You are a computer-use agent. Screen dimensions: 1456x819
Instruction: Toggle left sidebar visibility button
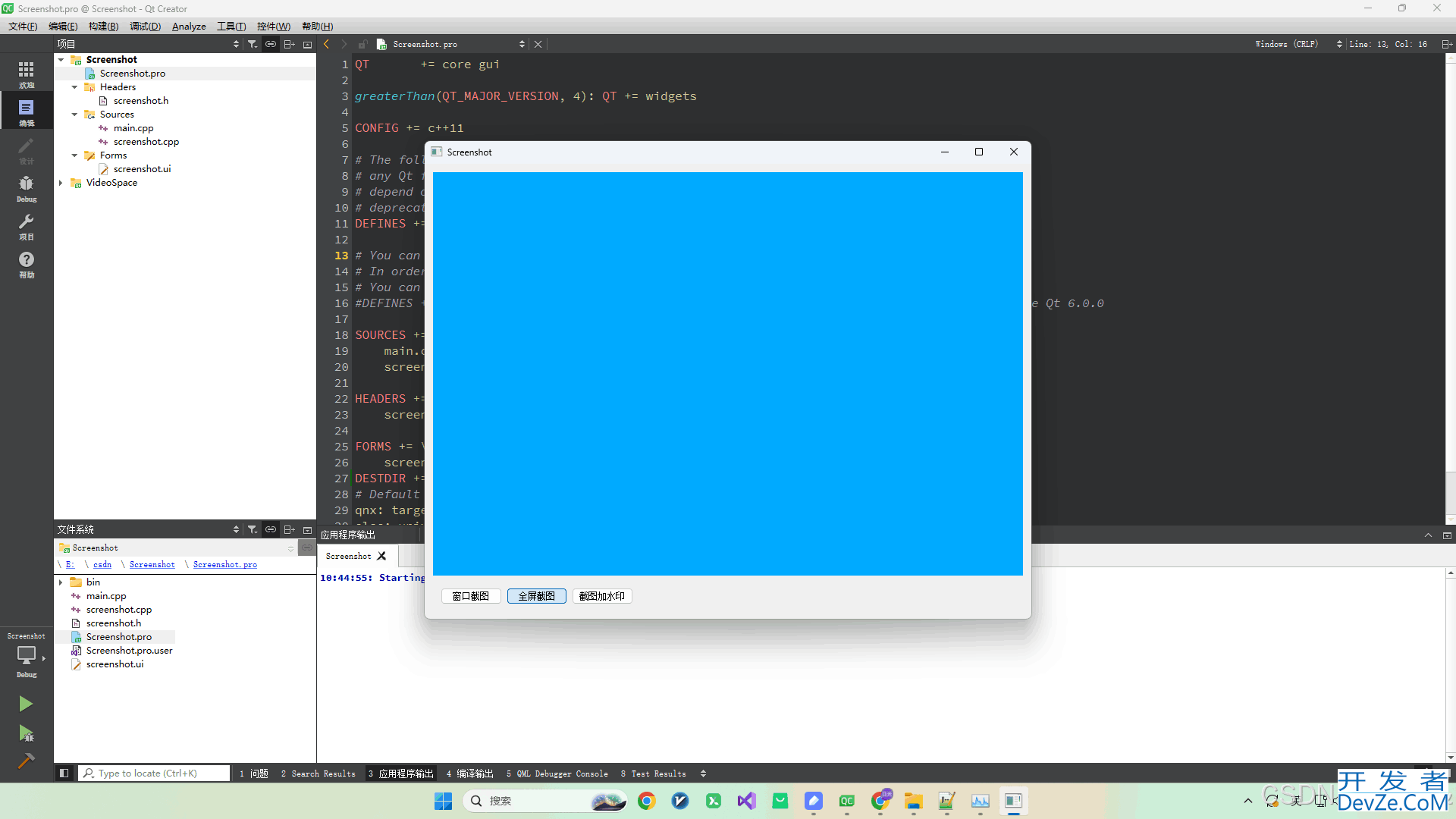[x=64, y=773]
